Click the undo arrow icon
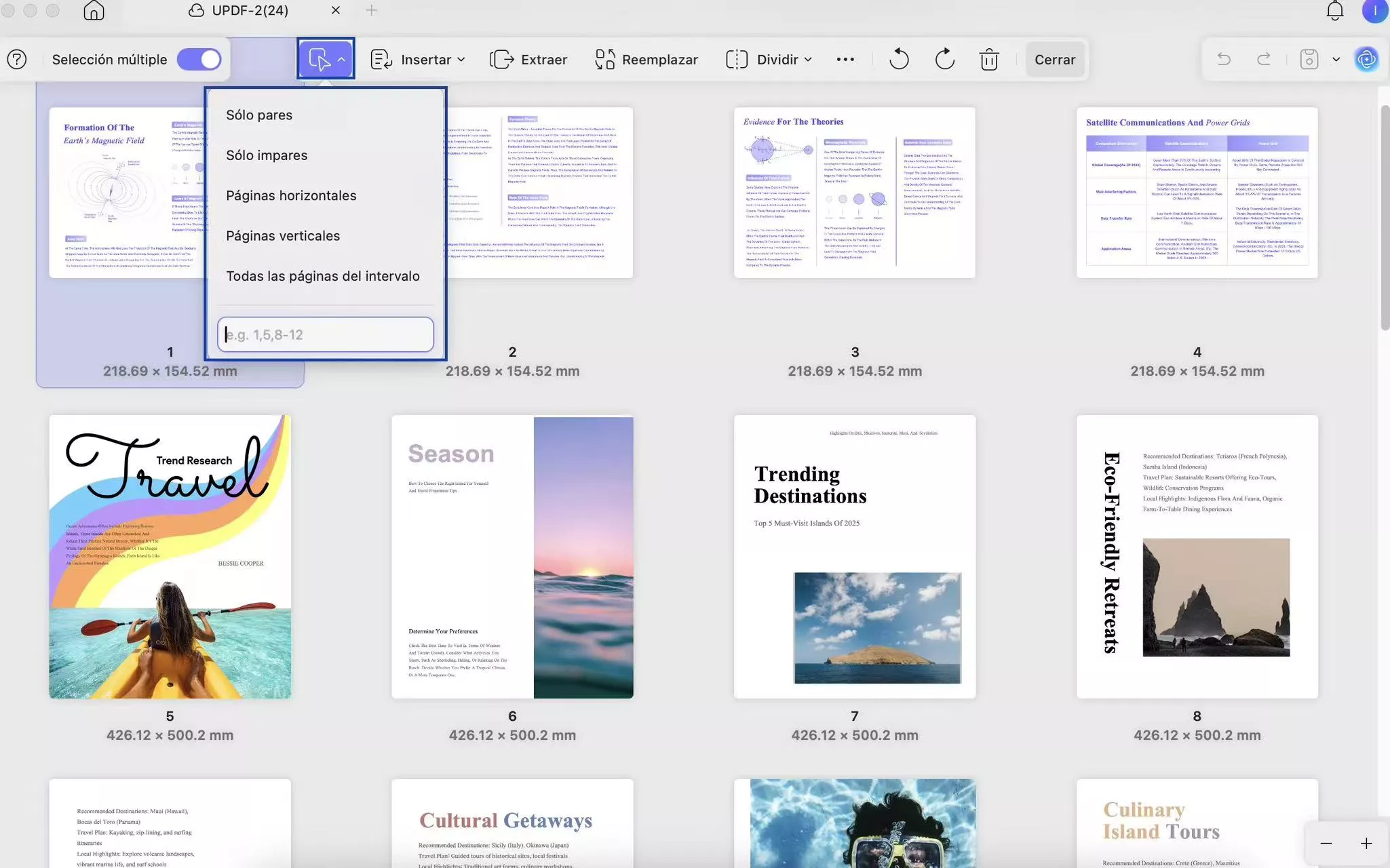Screen dimensions: 1390x868 1224,60
